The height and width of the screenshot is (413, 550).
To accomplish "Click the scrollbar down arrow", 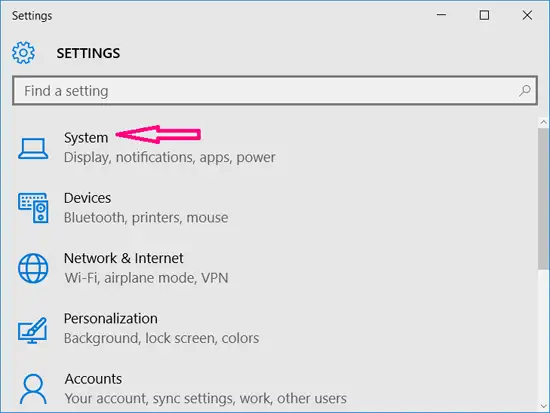I will 544,406.
